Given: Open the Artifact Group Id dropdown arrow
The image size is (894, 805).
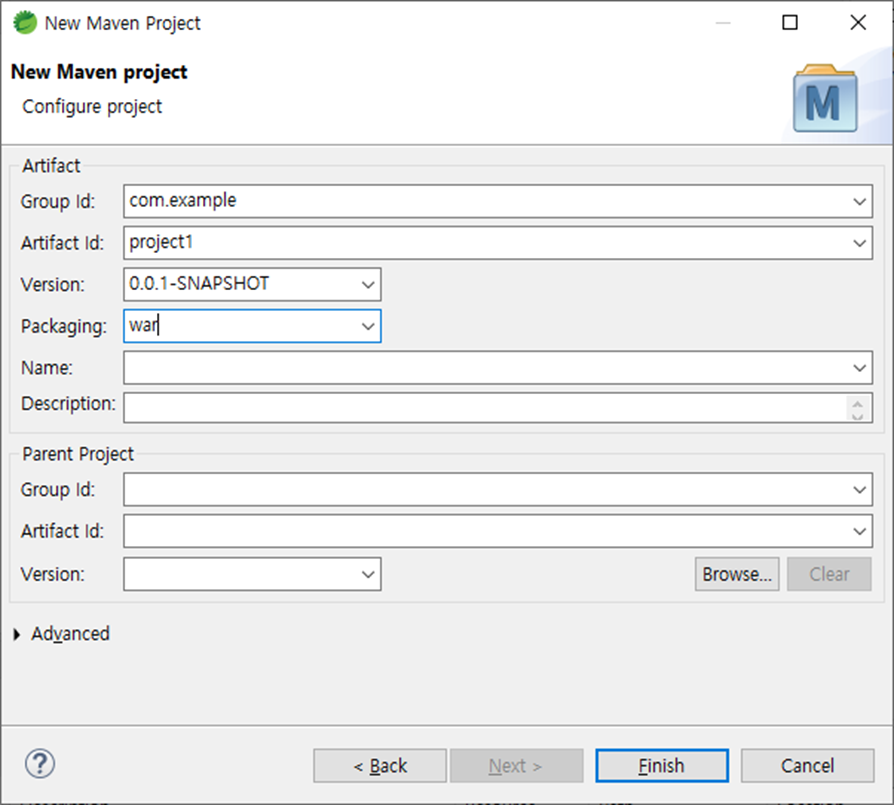Looking at the screenshot, I should click(859, 201).
